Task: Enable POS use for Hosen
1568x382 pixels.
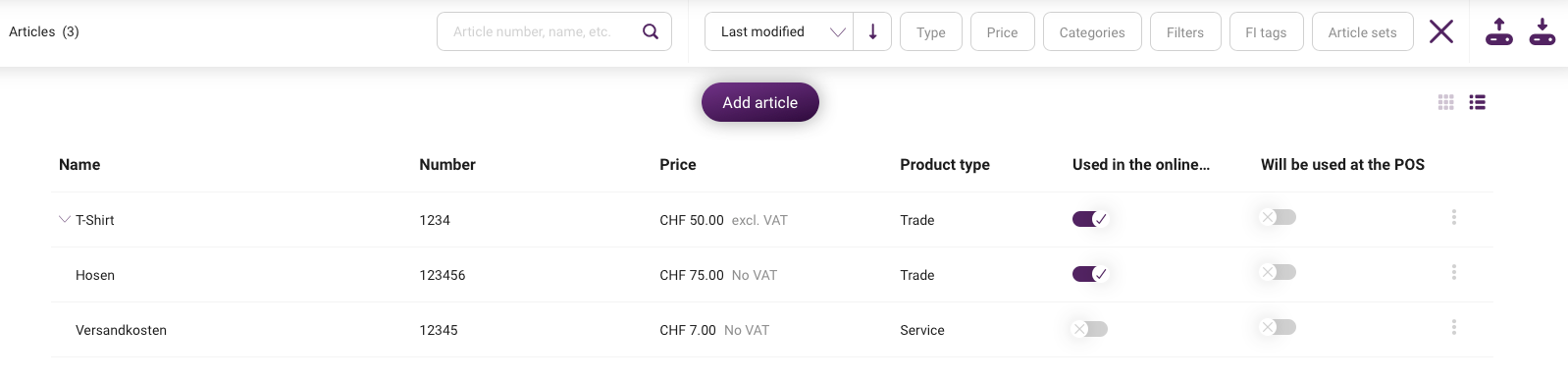Action: (x=1279, y=272)
